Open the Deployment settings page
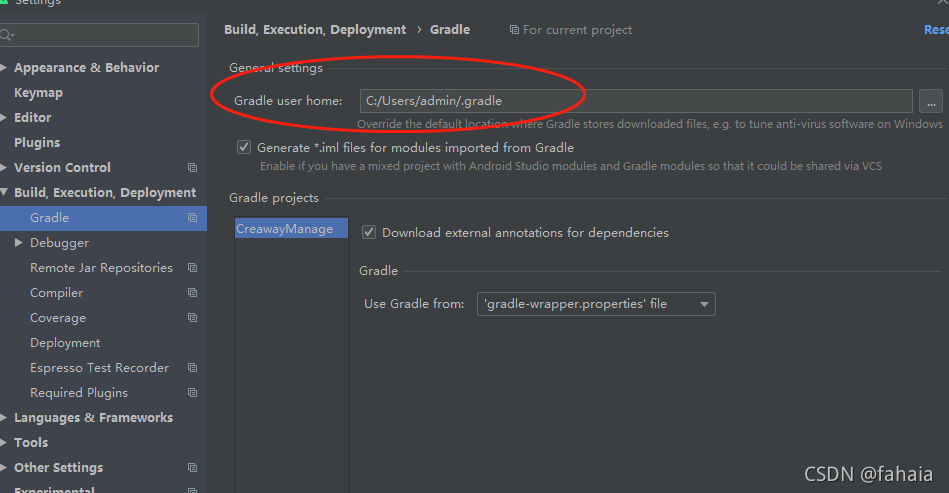 point(65,343)
